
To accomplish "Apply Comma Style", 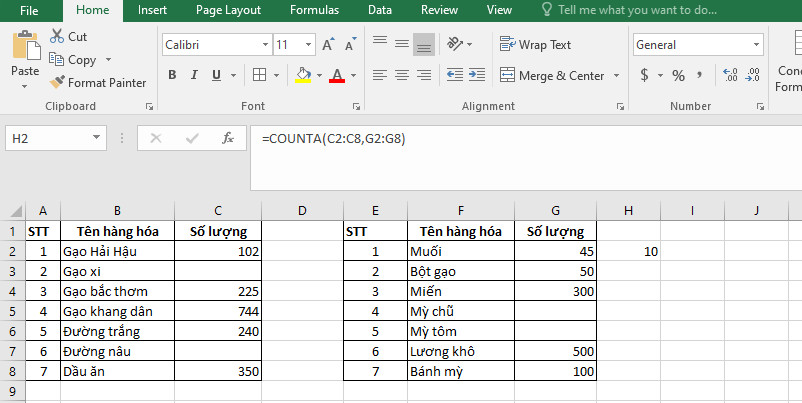I will click(699, 75).
